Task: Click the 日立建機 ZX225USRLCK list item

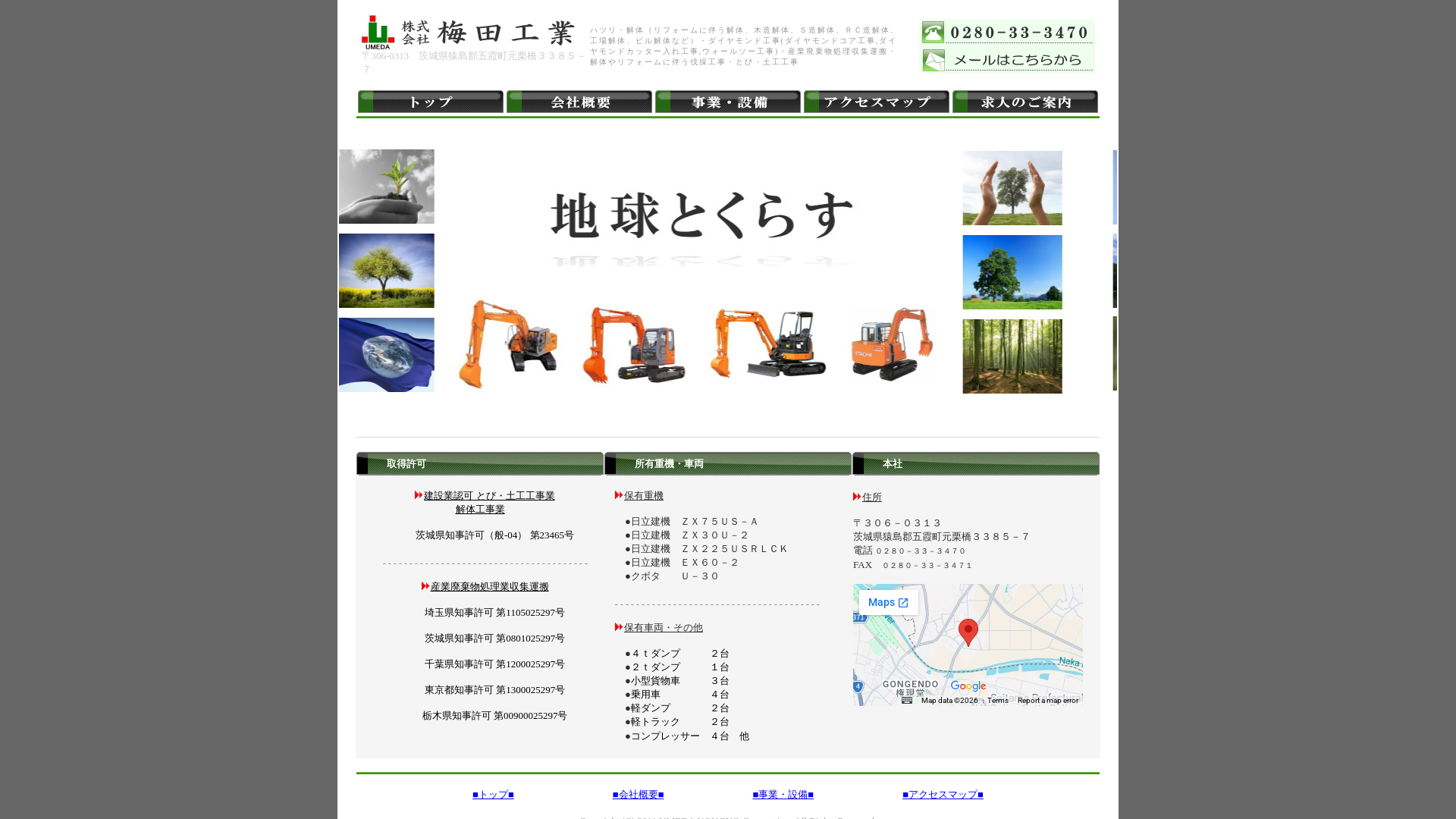Action: (706, 549)
